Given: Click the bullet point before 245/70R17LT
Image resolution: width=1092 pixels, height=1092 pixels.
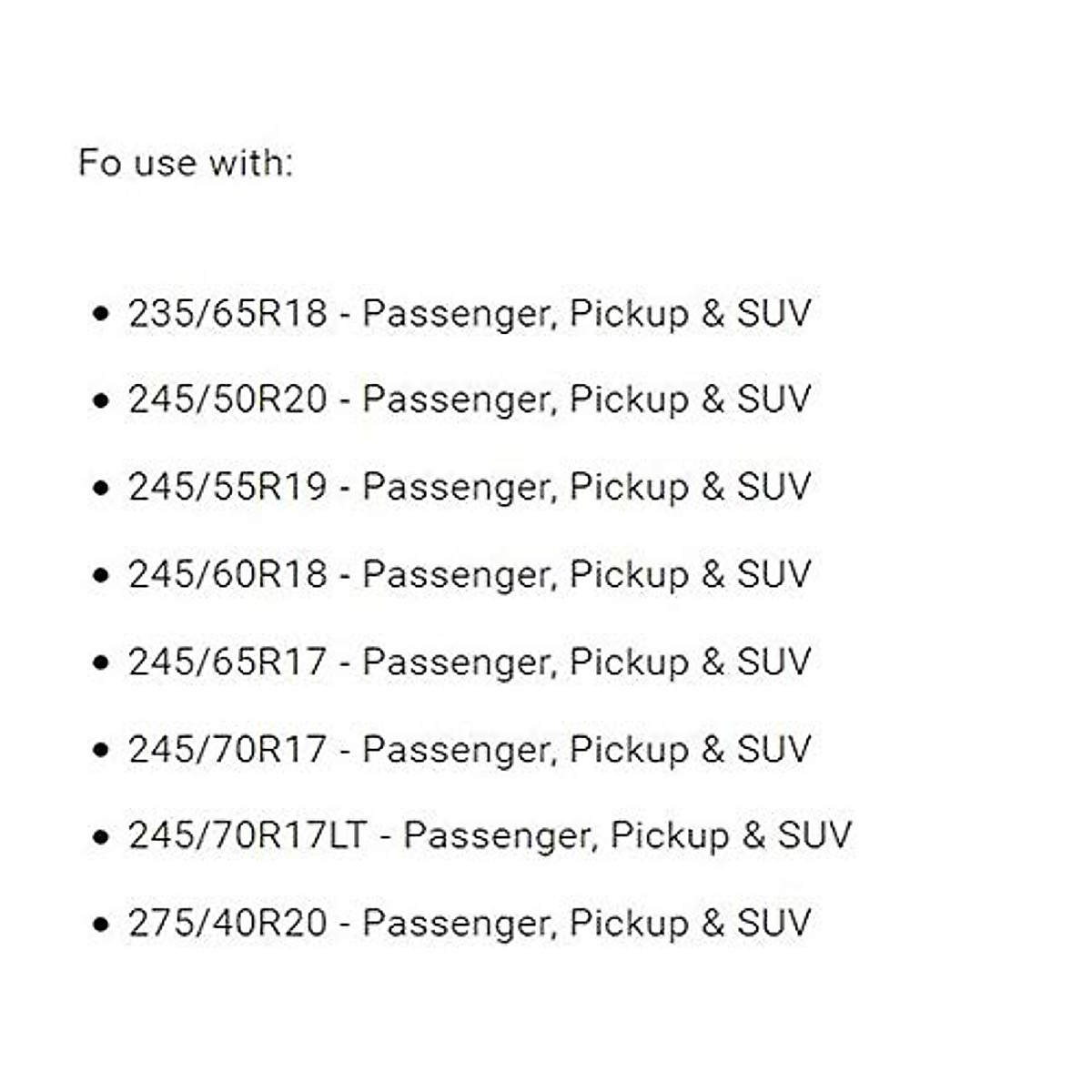Looking at the screenshot, I should pos(101,837).
